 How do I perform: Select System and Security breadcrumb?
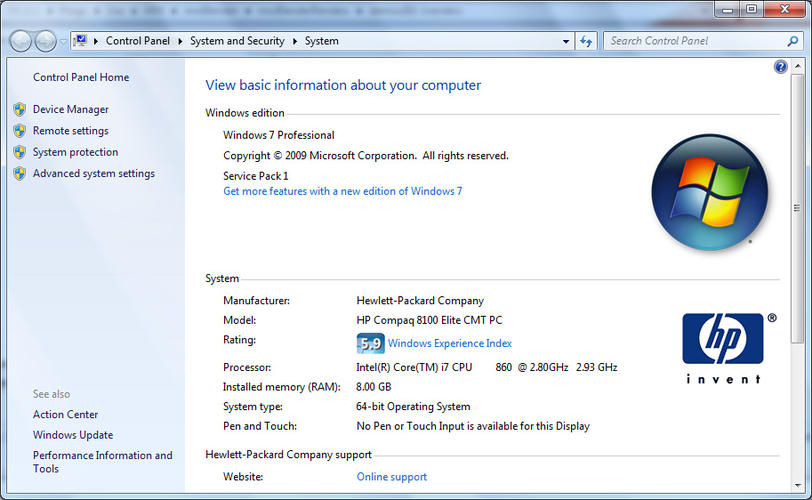point(237,41)
